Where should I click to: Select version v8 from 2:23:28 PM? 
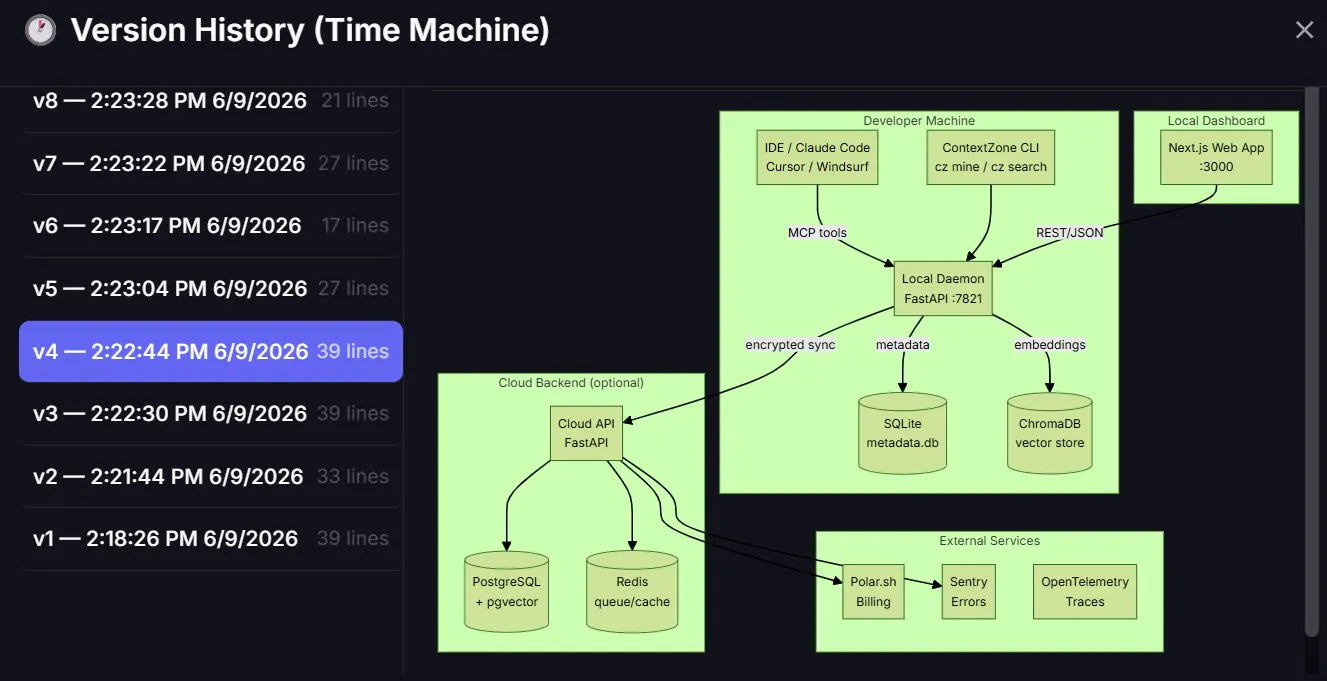(211, 101)
